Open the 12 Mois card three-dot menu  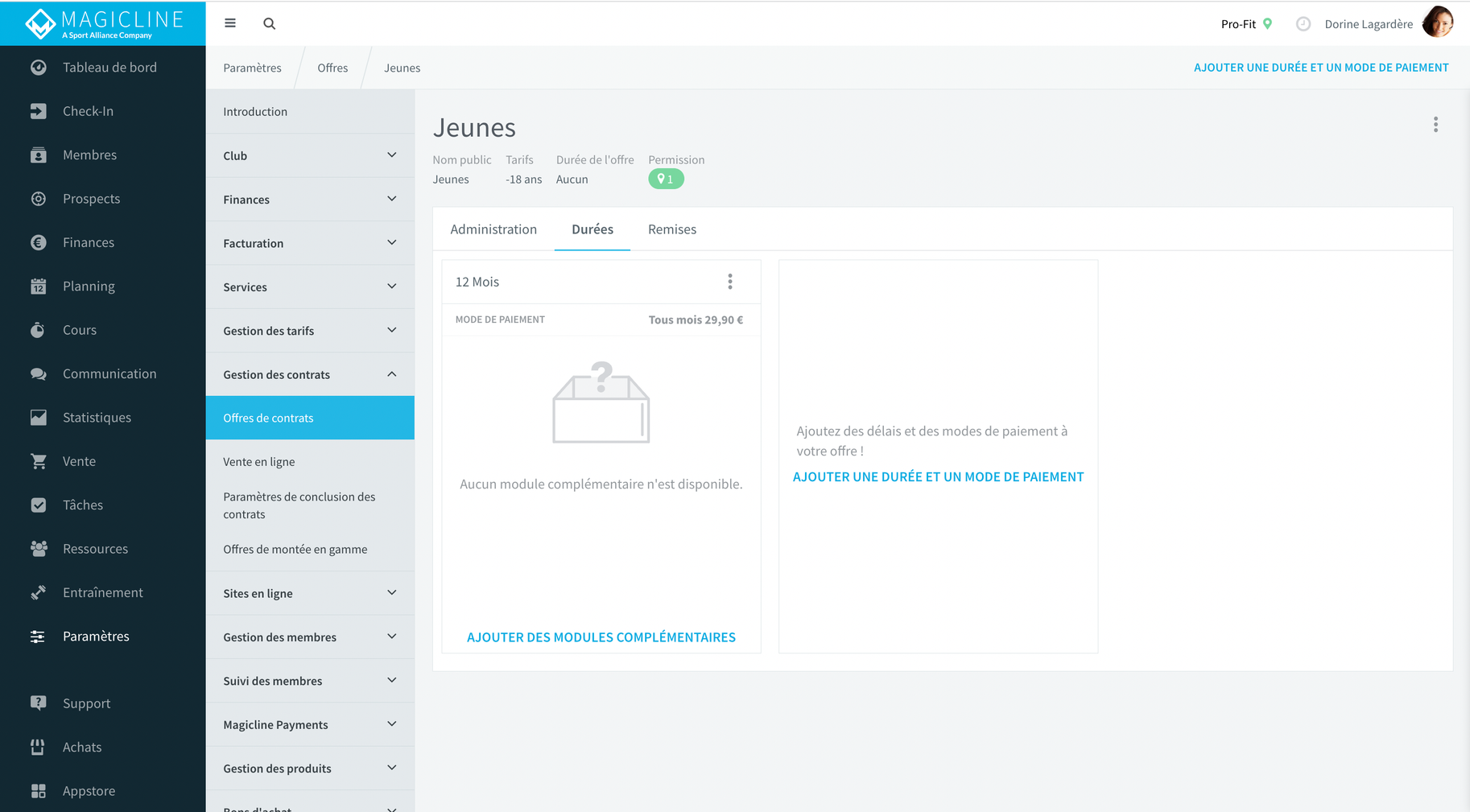730,282
